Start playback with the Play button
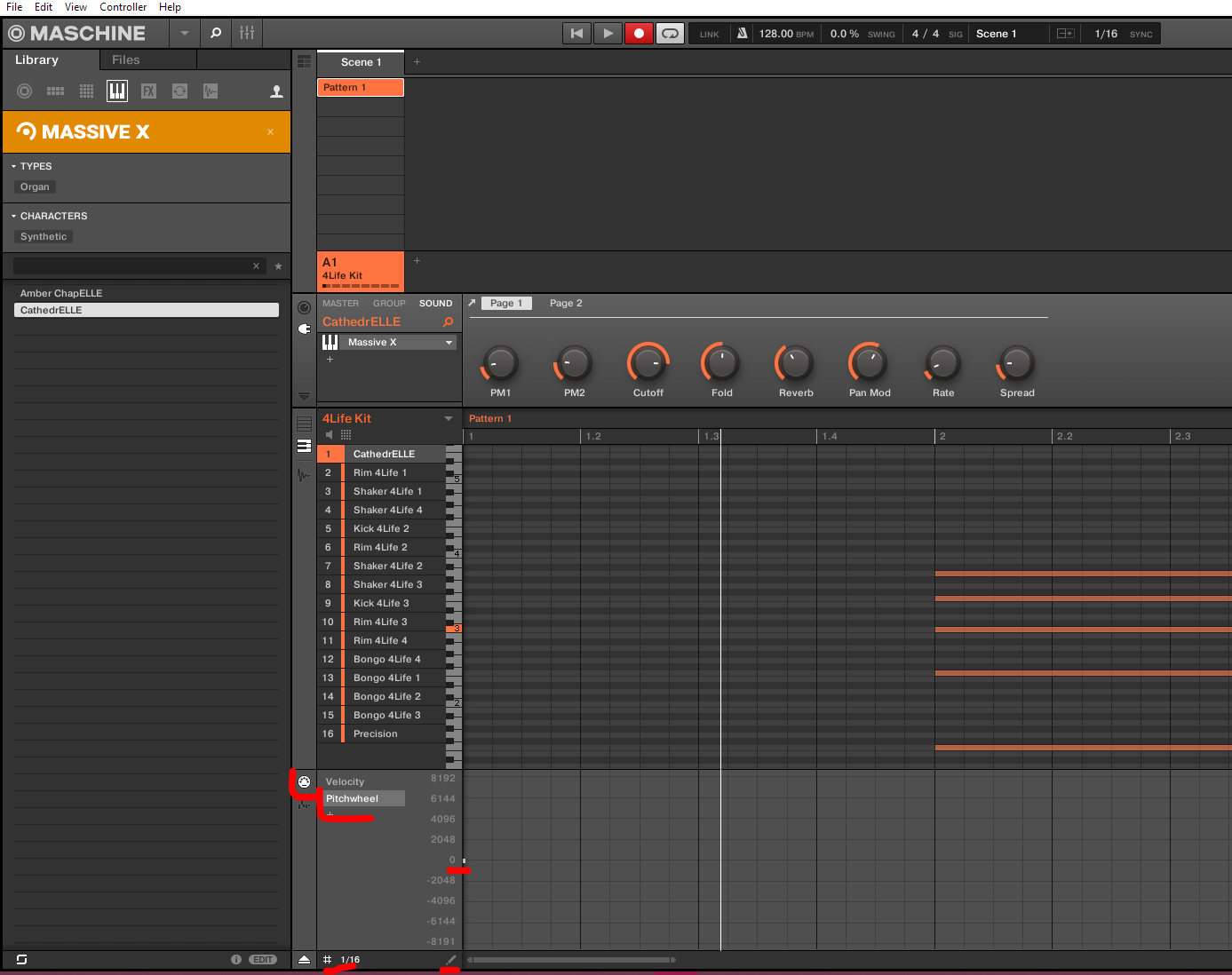This screenshot has height=975, width=1232. click(x=608, y=34)
